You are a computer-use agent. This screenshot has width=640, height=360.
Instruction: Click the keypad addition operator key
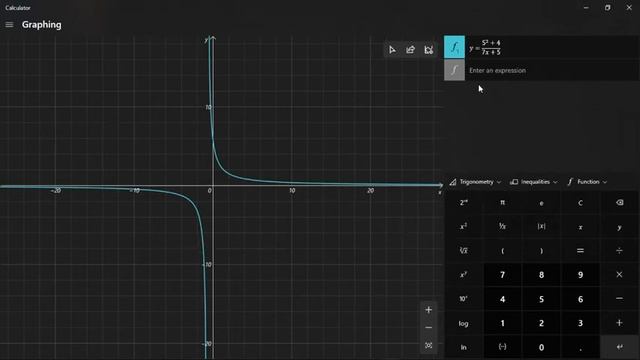coord(619,323)
